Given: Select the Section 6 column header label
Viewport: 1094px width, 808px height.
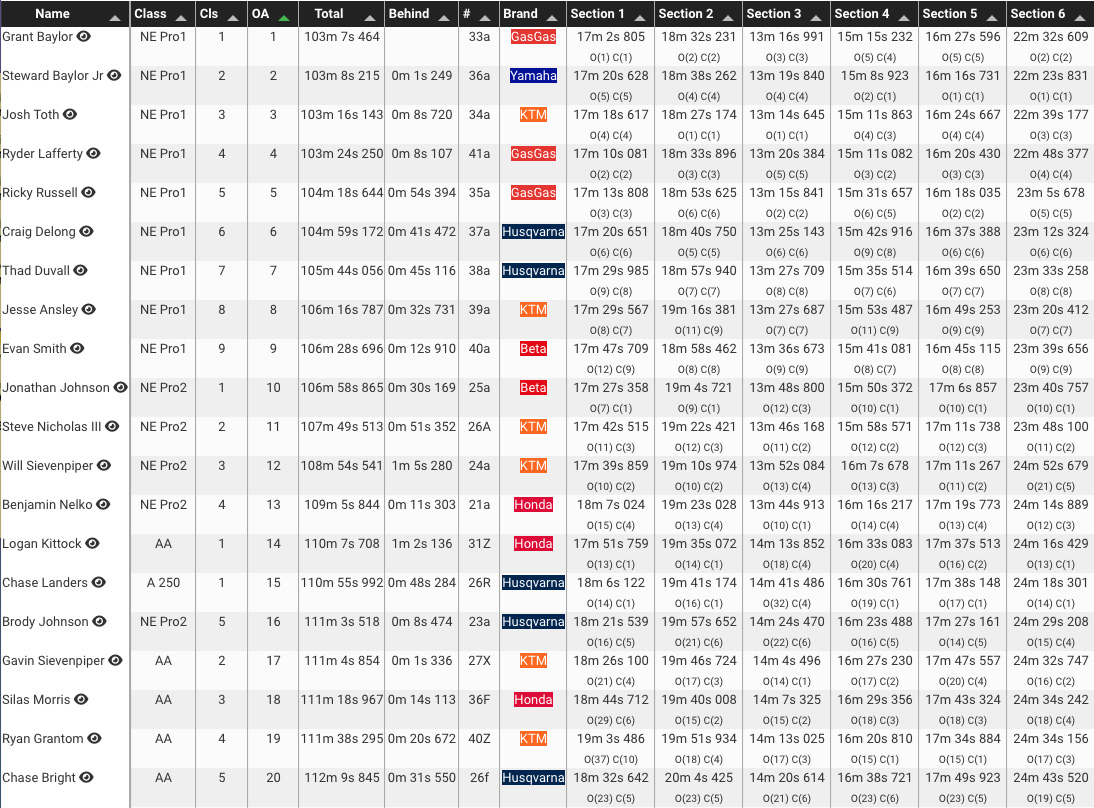Looking at the screenshot, I should click(x=1037, y=14).
